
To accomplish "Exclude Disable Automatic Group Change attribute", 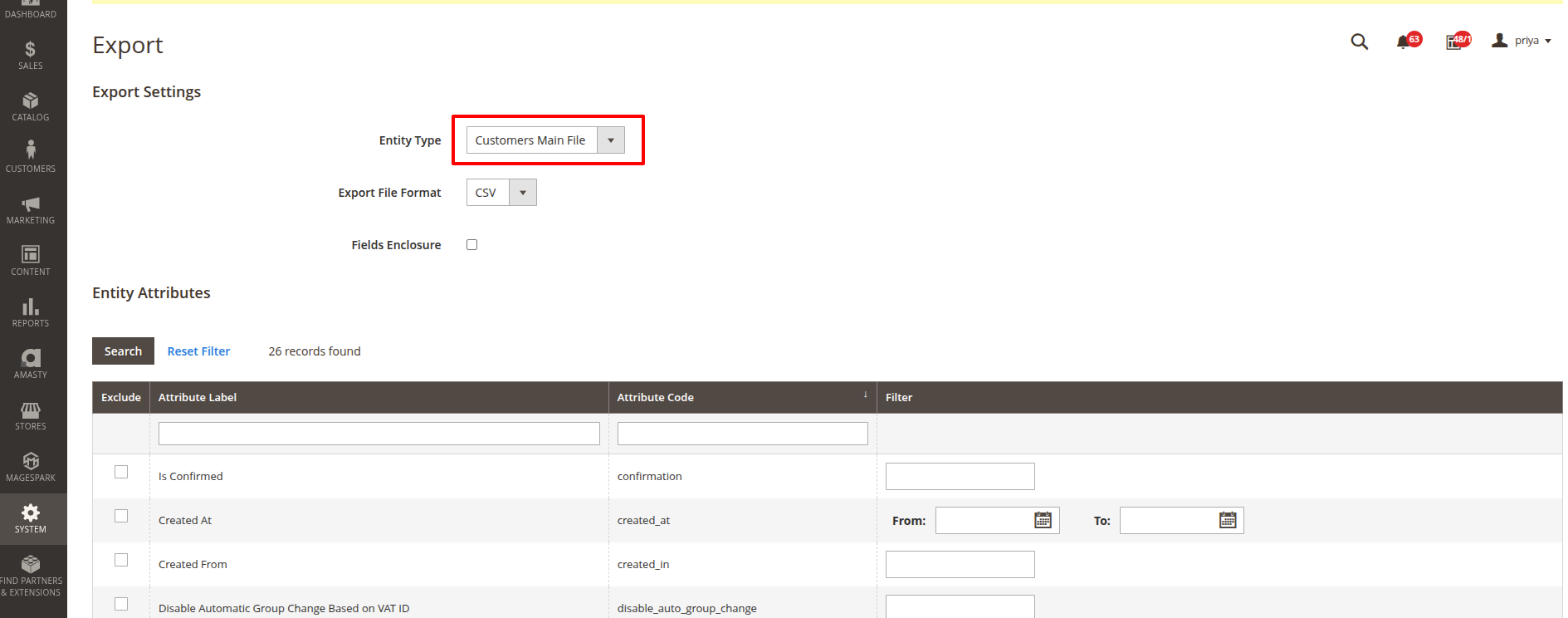I will [x=121, y=604].
